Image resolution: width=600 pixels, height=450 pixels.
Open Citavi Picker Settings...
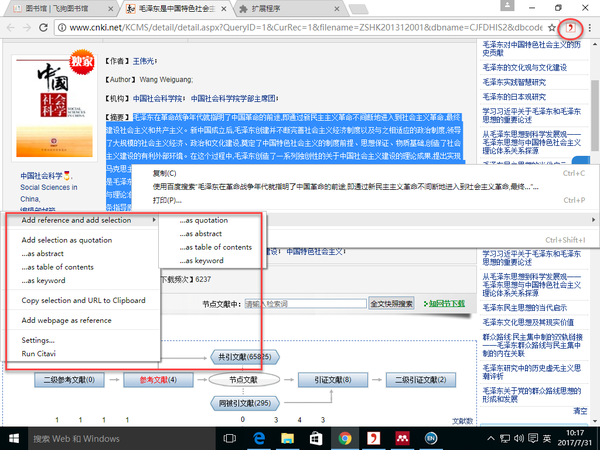click(38, 340)
